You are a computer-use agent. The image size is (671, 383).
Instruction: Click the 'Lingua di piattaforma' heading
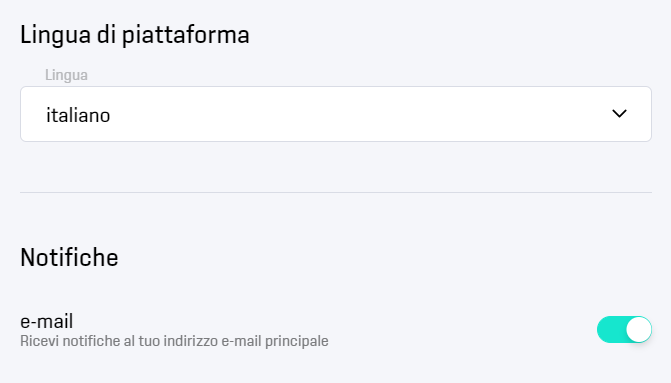tap(135, 35)
